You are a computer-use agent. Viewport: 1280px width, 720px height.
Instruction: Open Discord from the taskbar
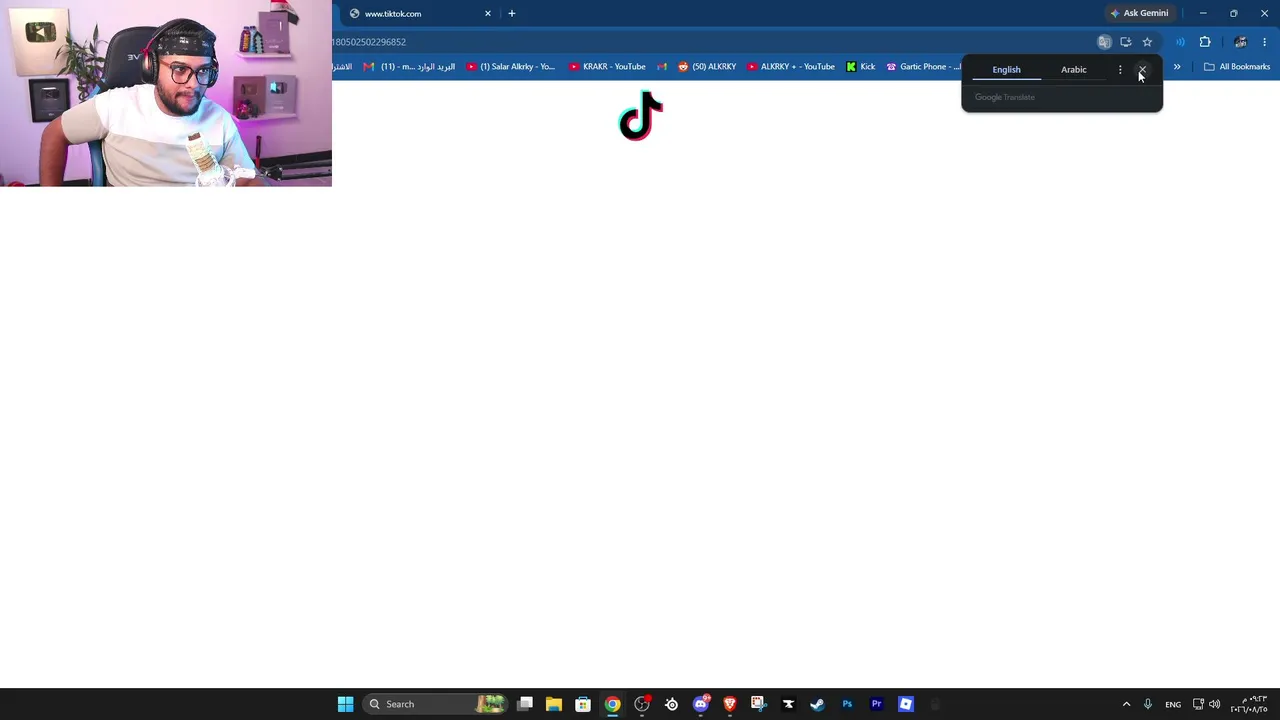coord(701,704)
